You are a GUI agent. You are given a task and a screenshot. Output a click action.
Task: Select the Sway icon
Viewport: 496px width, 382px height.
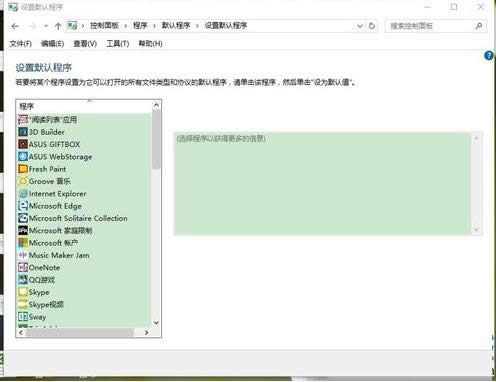pyautogui.click(x=23, y=317)
